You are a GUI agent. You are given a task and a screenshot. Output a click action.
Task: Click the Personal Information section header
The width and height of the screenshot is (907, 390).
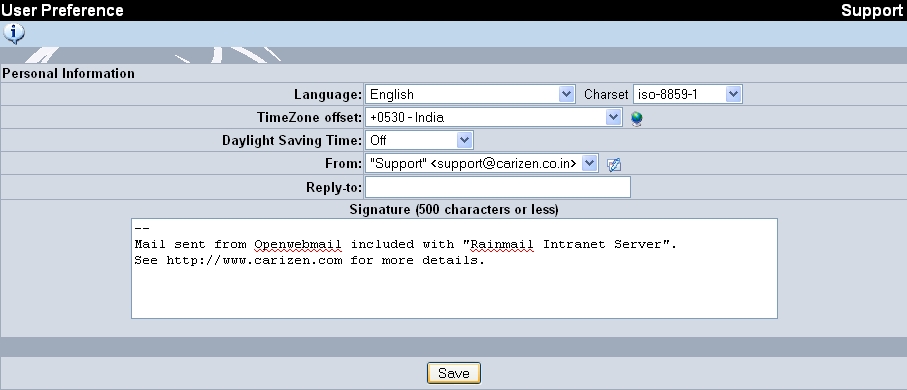click(x=68, y=73)
